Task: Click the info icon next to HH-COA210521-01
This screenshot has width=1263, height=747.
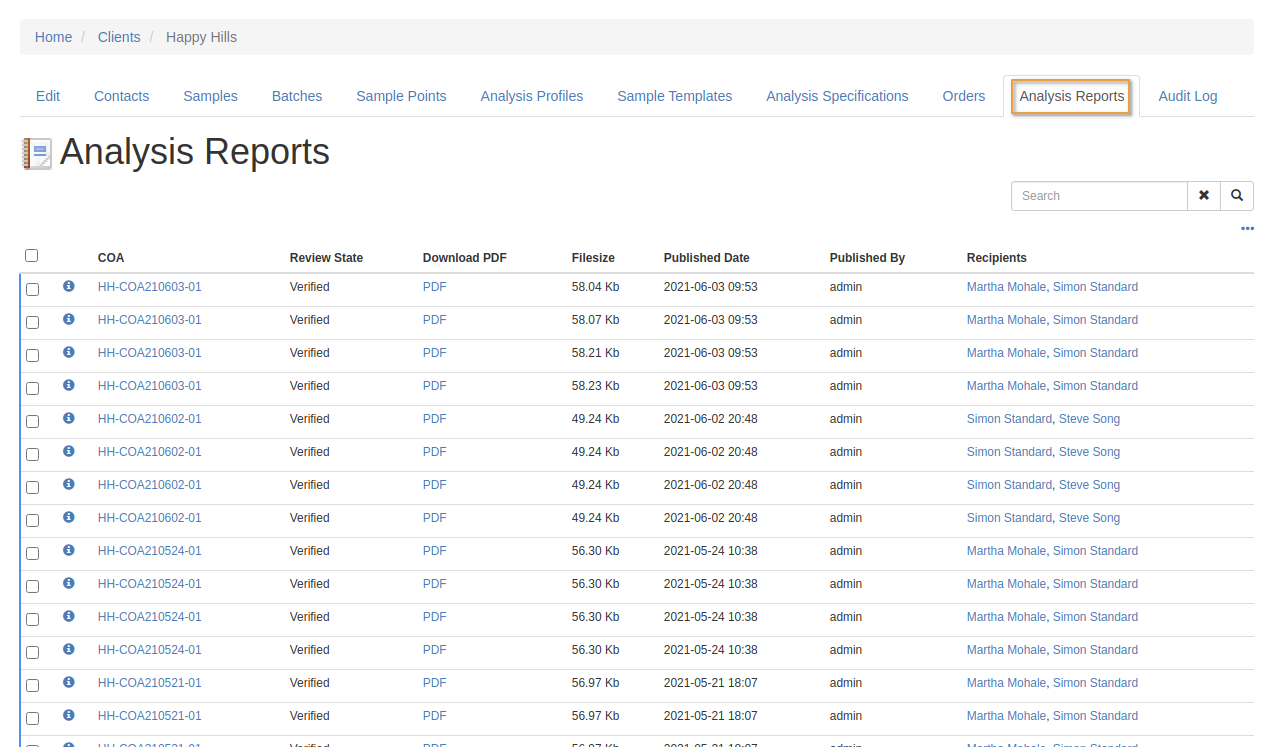Action: click(68, 683)
